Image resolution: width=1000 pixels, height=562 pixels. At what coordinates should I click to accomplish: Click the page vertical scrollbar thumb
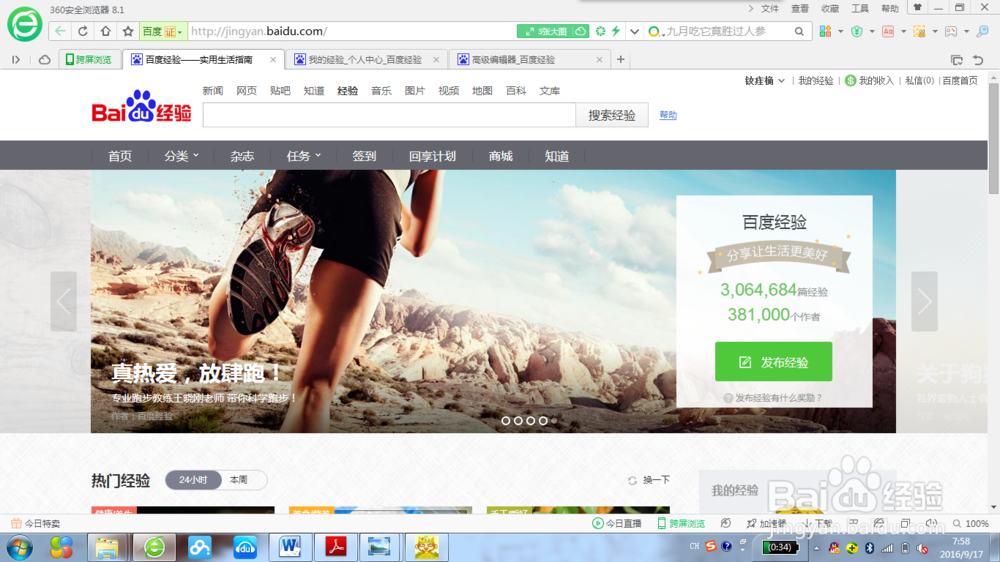(994, 137)
